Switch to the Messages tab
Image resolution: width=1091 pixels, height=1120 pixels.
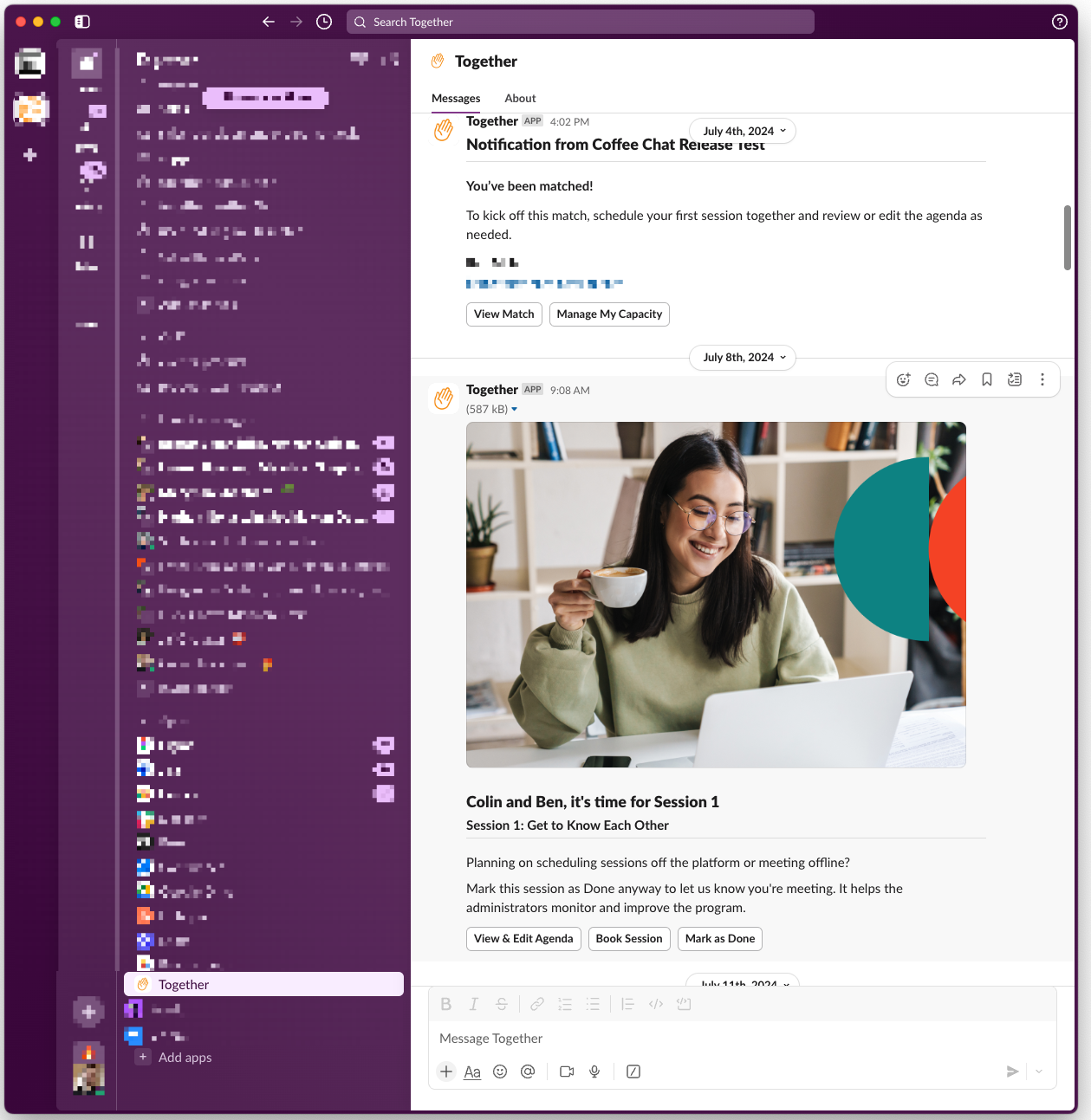[x=456, y=98]
